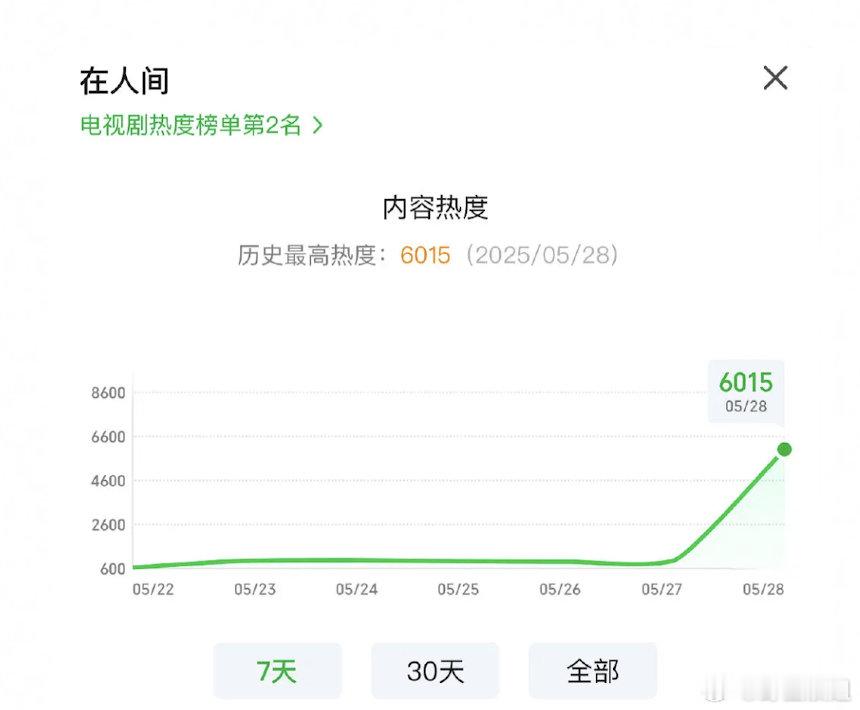Show 全部 history range
Viewport: 860px width, 710px height.
tap(593, 671)
